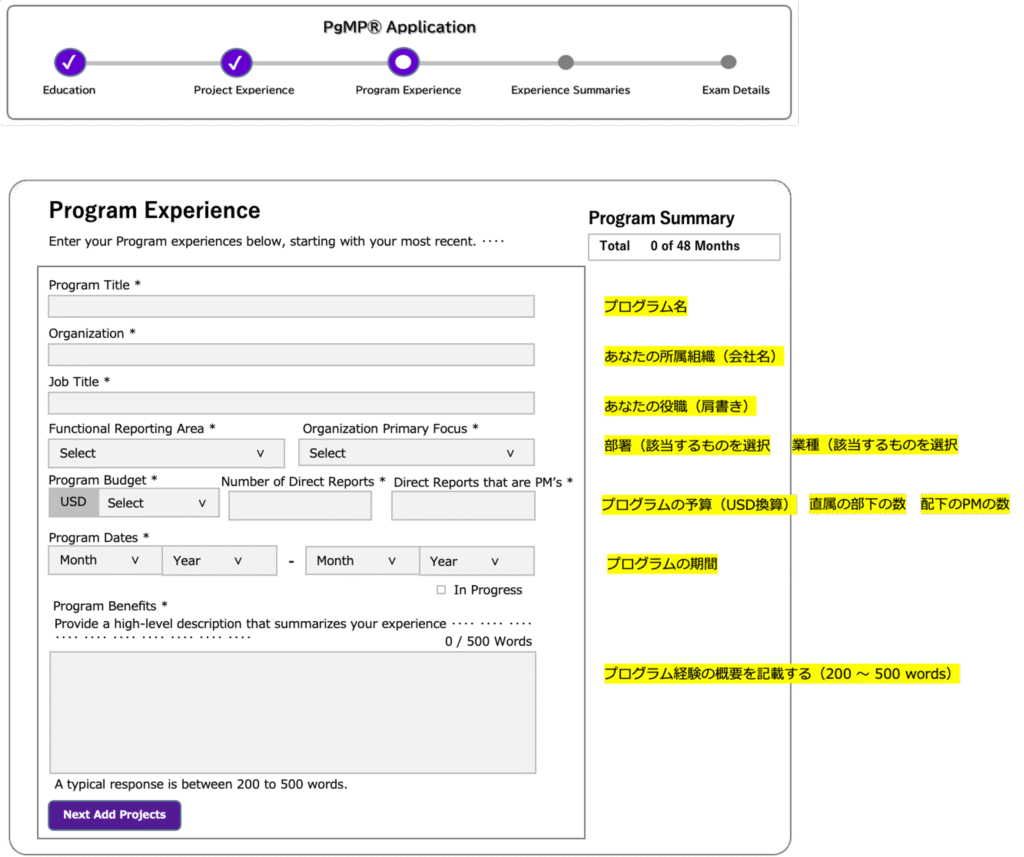Click the Experience Summaries step dot
Viewport: 1024px width, 857px height.
pos(566,62)
